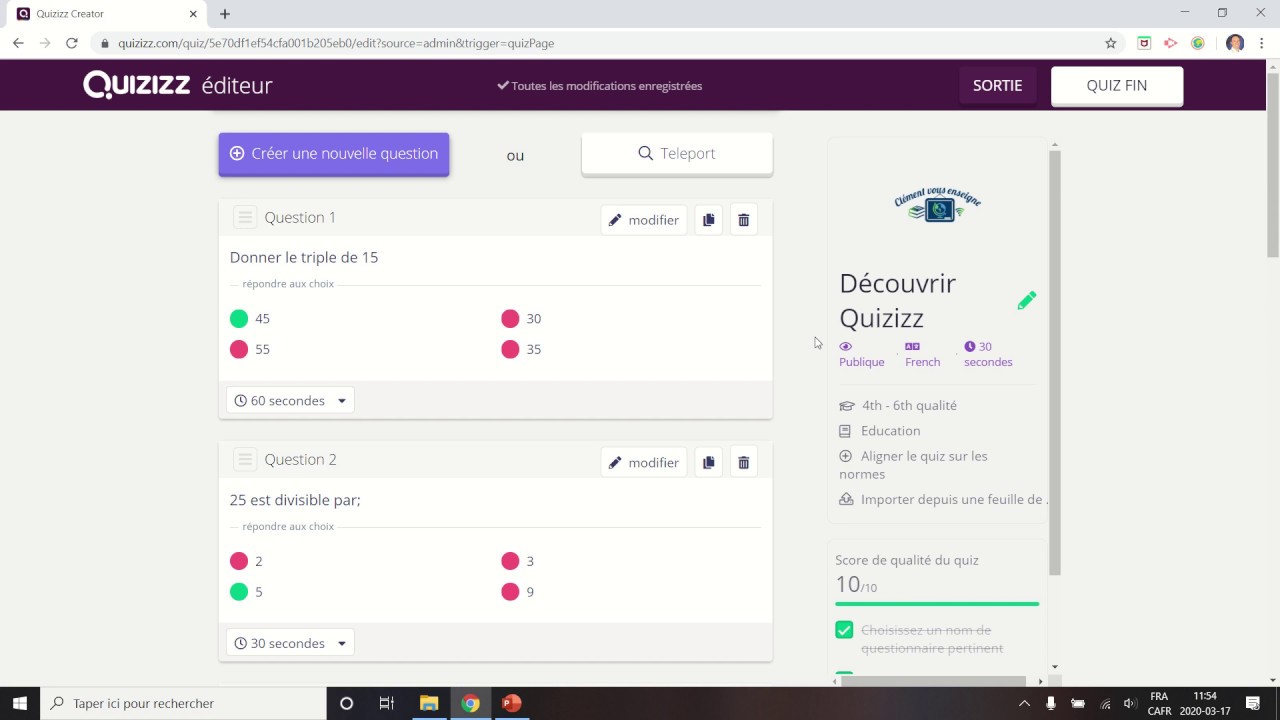Edit the quiz title with the green pencil
Screen dimensions: 1280x720
coord(1027,301)
